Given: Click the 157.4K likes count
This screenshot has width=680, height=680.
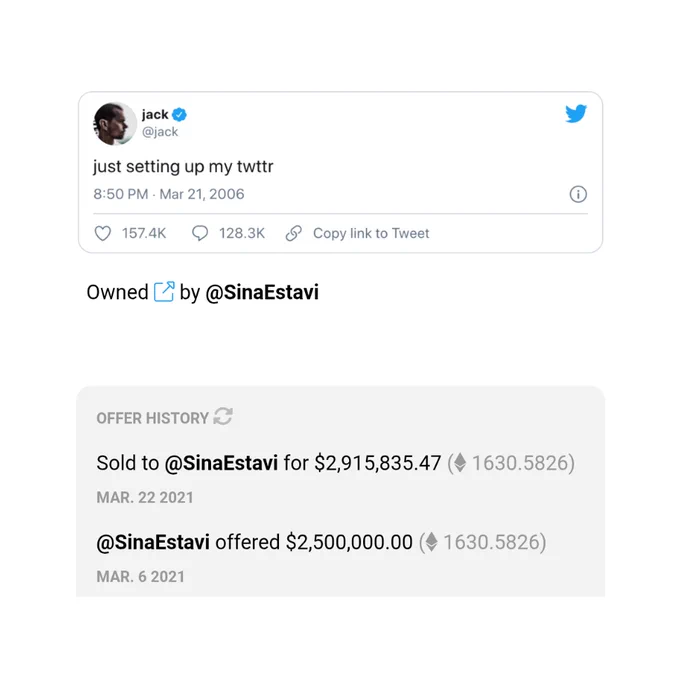Looking at the screenshot, I should tap(144, 233).
